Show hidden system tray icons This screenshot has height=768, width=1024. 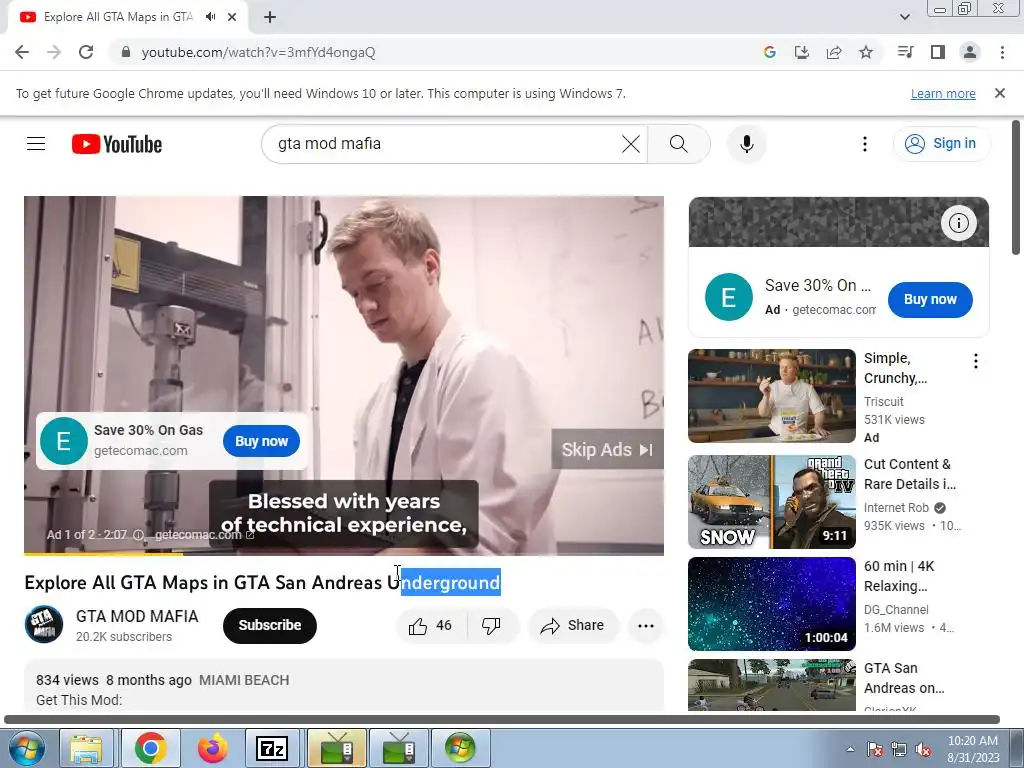click(850, 749)
